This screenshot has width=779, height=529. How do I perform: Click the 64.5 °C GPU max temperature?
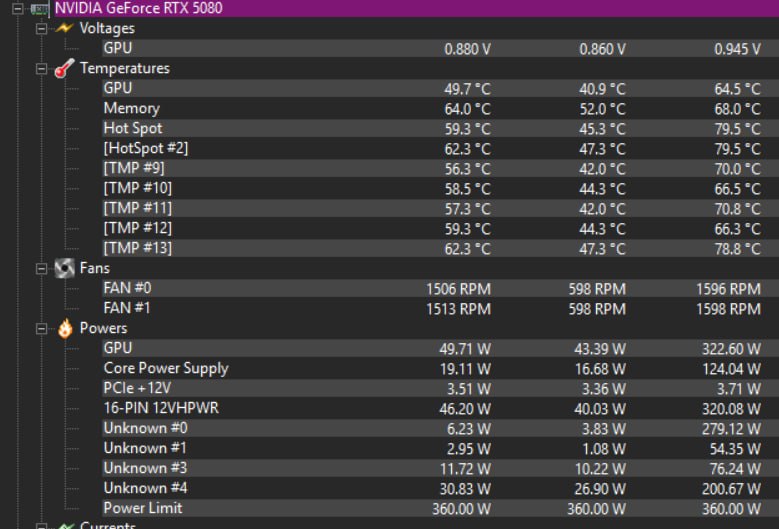click(737, 89)
